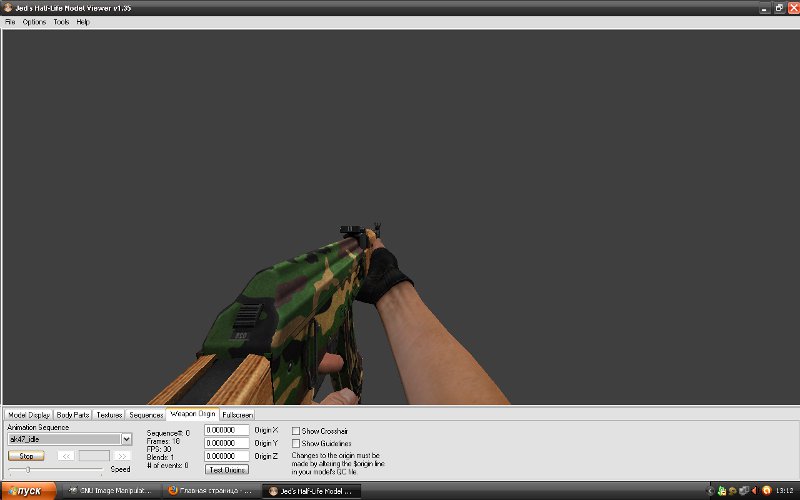Viewport: 800px width, 500px height.
Task: Click the 13:12 system clock
Action: [x=785, y=491]
